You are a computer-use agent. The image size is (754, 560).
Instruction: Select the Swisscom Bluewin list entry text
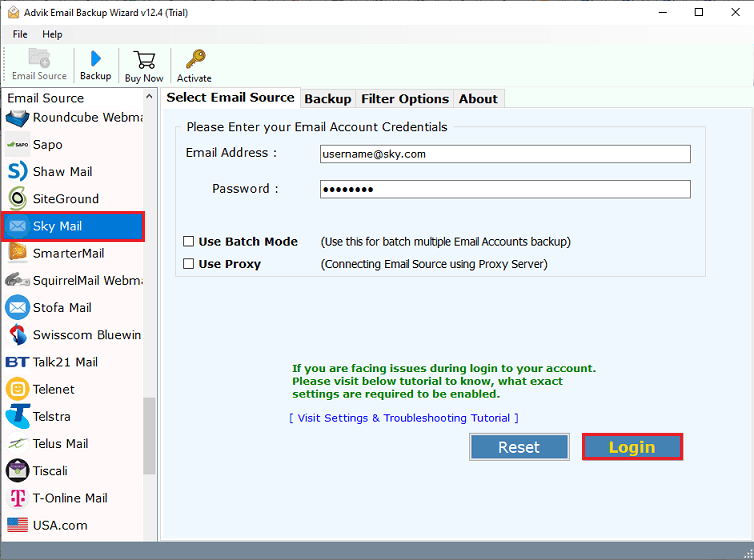coord(87,335)
